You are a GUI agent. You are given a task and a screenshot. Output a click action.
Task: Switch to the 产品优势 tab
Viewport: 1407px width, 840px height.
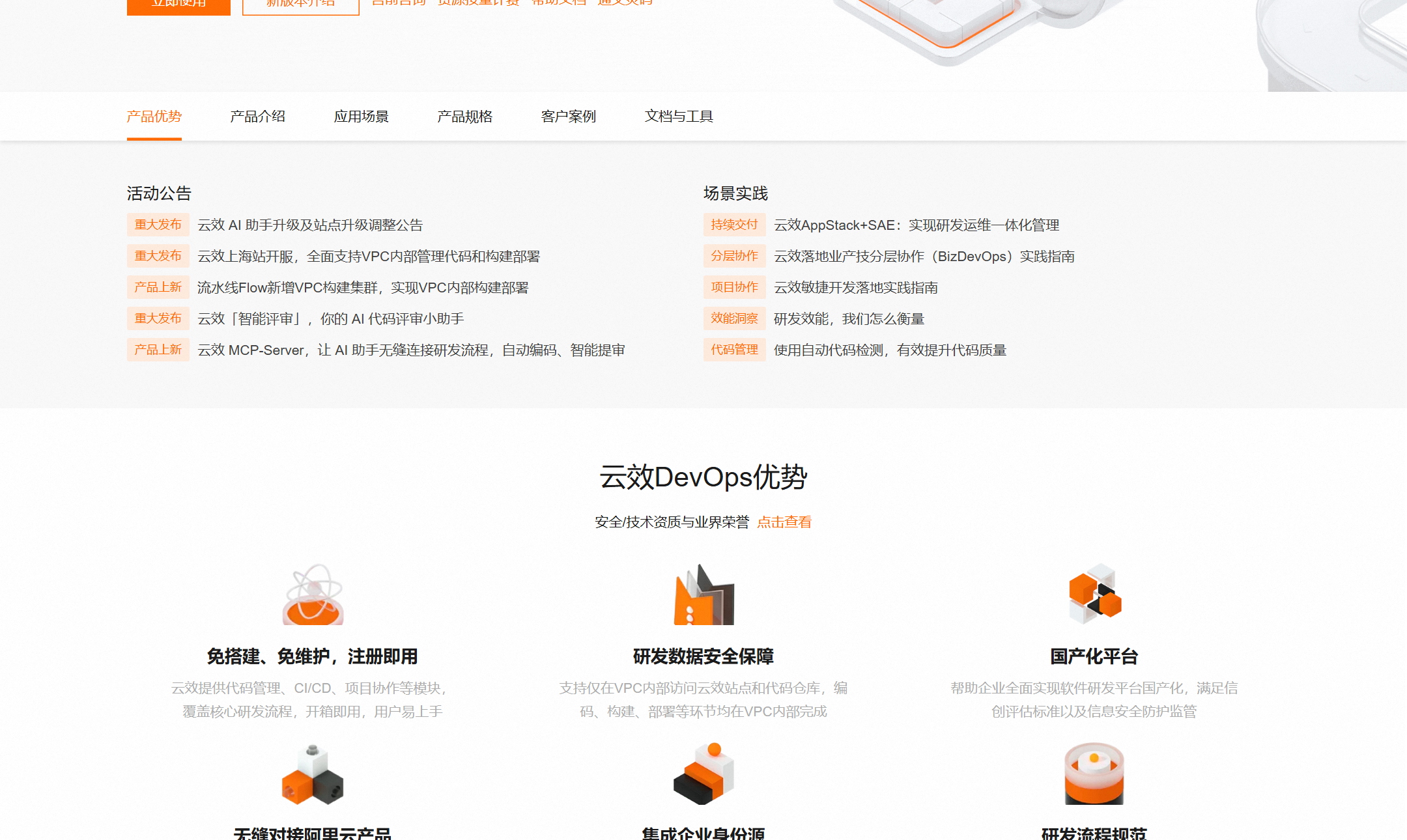(154, 117)
